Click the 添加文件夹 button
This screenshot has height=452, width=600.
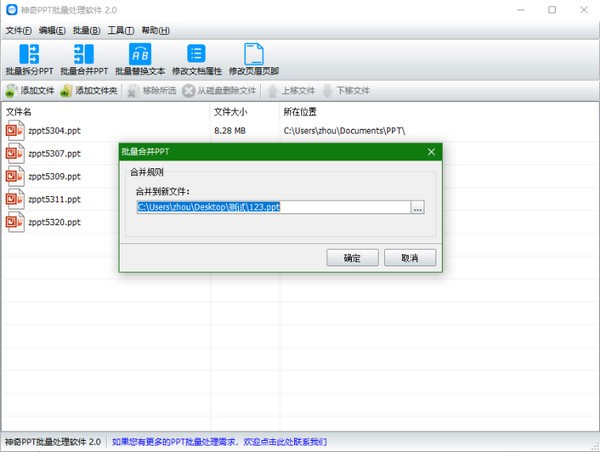pos(89,91)
